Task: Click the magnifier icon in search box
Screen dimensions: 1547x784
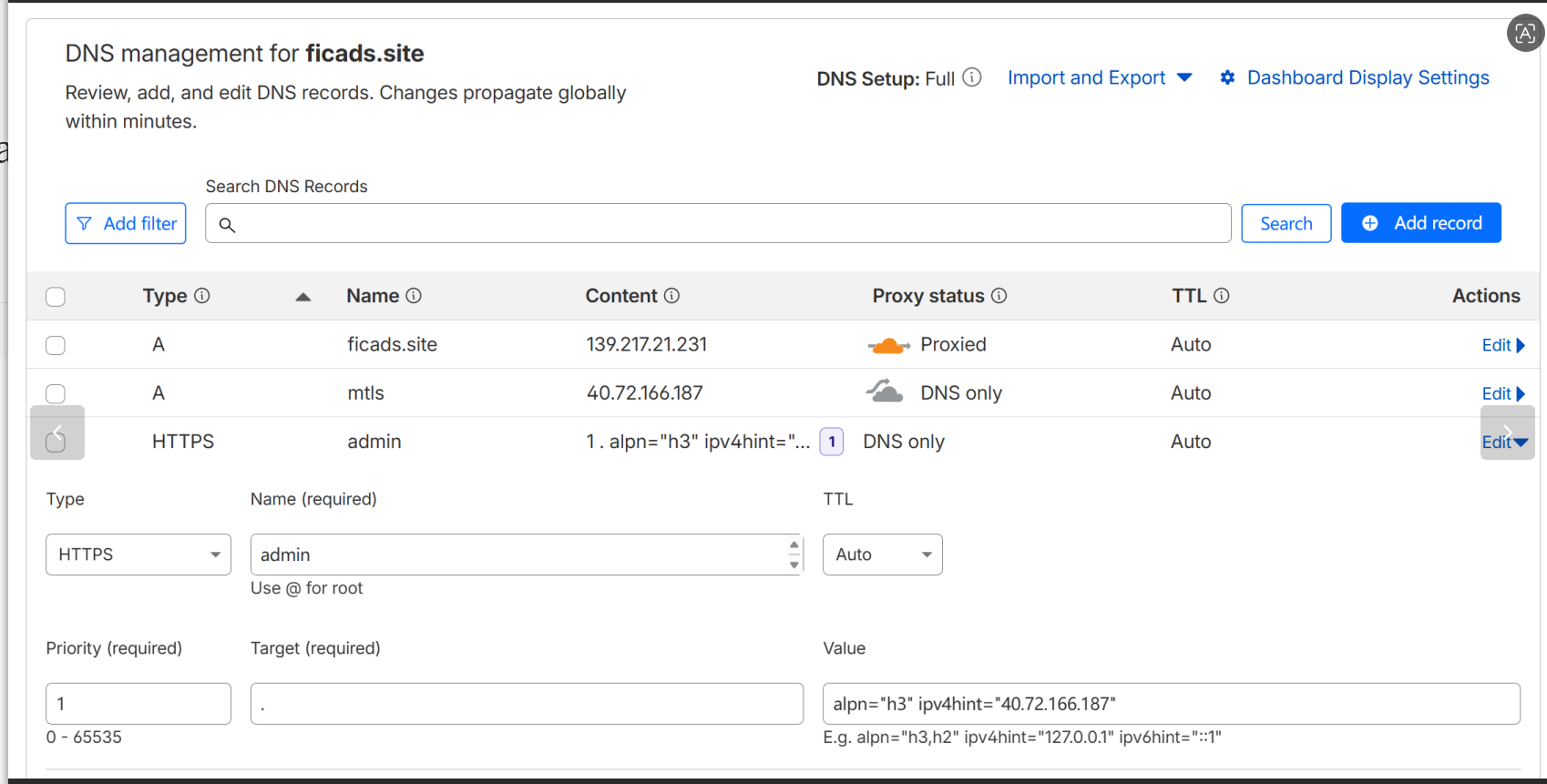Action: coord(227,225)
